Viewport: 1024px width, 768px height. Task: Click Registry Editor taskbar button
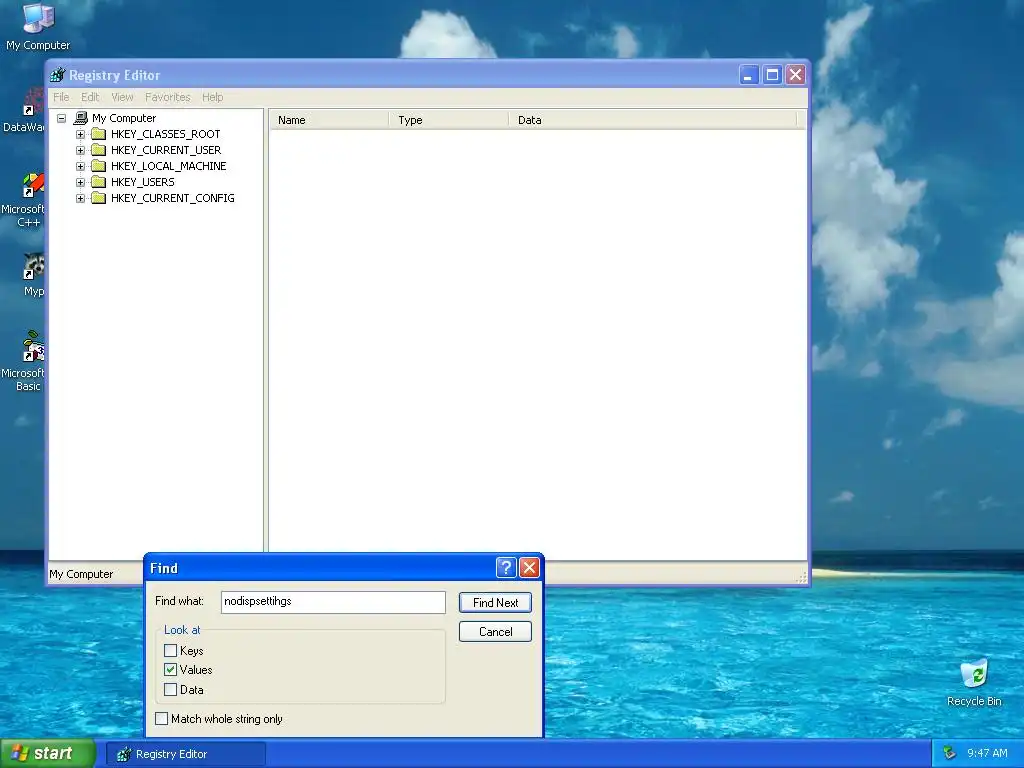(x=185, y=754)
